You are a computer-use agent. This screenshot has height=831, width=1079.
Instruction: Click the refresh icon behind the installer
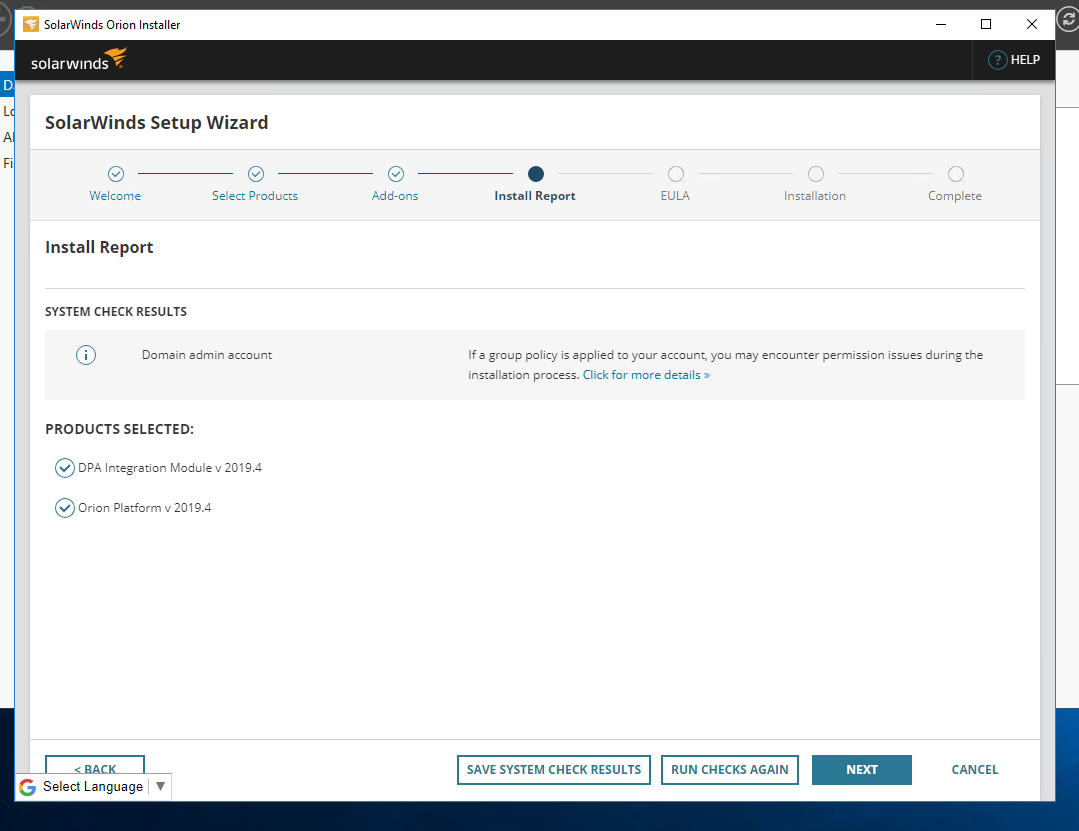coord(1069,19)
